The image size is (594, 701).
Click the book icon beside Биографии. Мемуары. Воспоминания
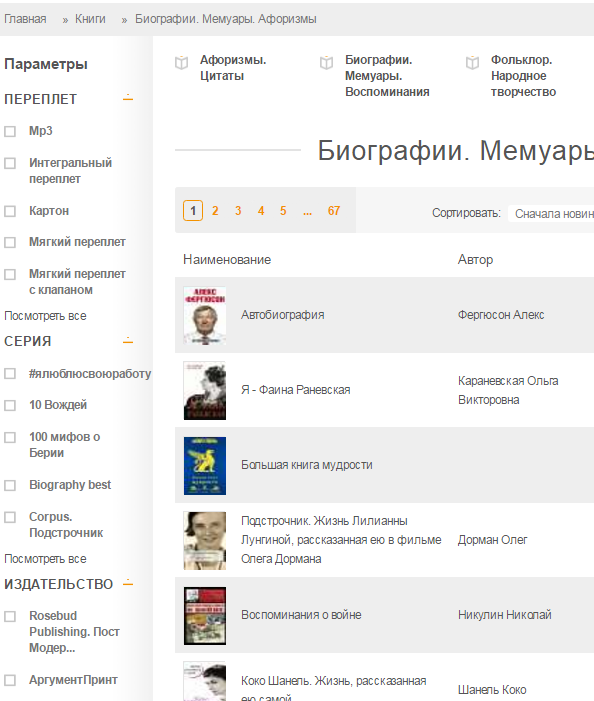327,63
